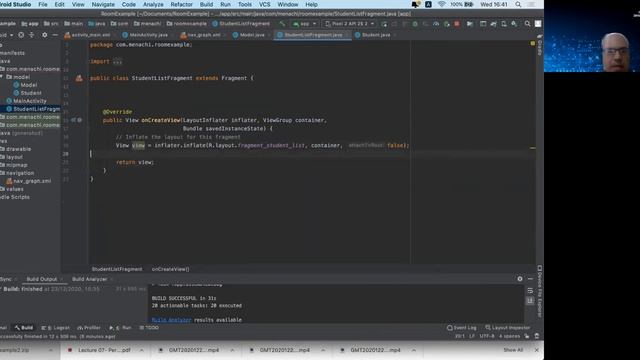Click the override gutter icon beside onCreateView
Viewport: 640px width, 360px height.
click(x=76, y=120)
